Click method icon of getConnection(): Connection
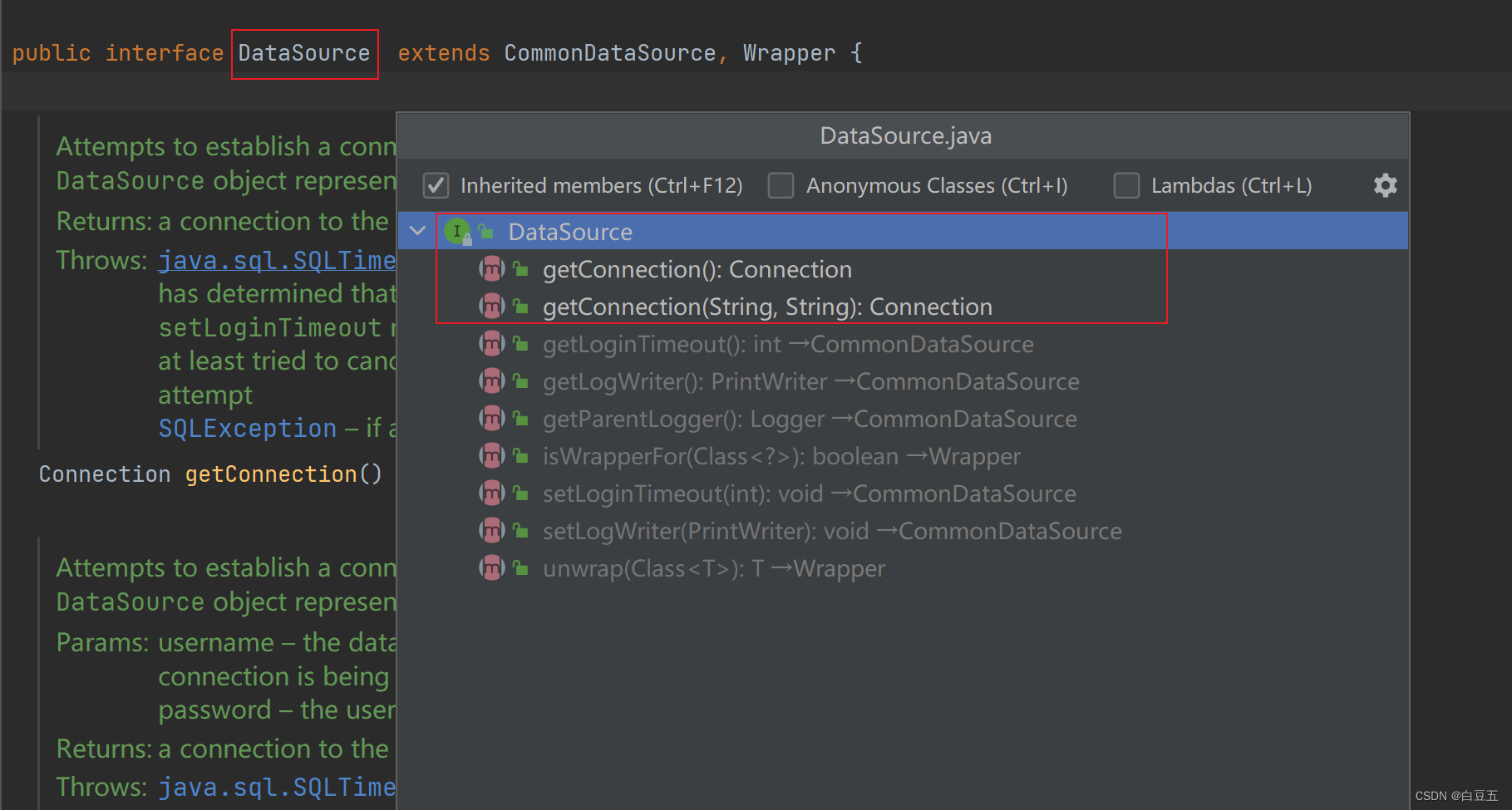Screen dimensions: 1512x810 (x=492, y=268)
